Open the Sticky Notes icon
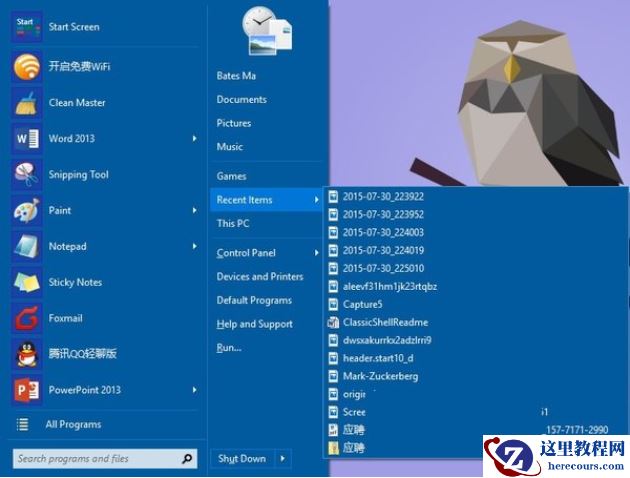Screen dimensions: 630x478 click(27, 282)
